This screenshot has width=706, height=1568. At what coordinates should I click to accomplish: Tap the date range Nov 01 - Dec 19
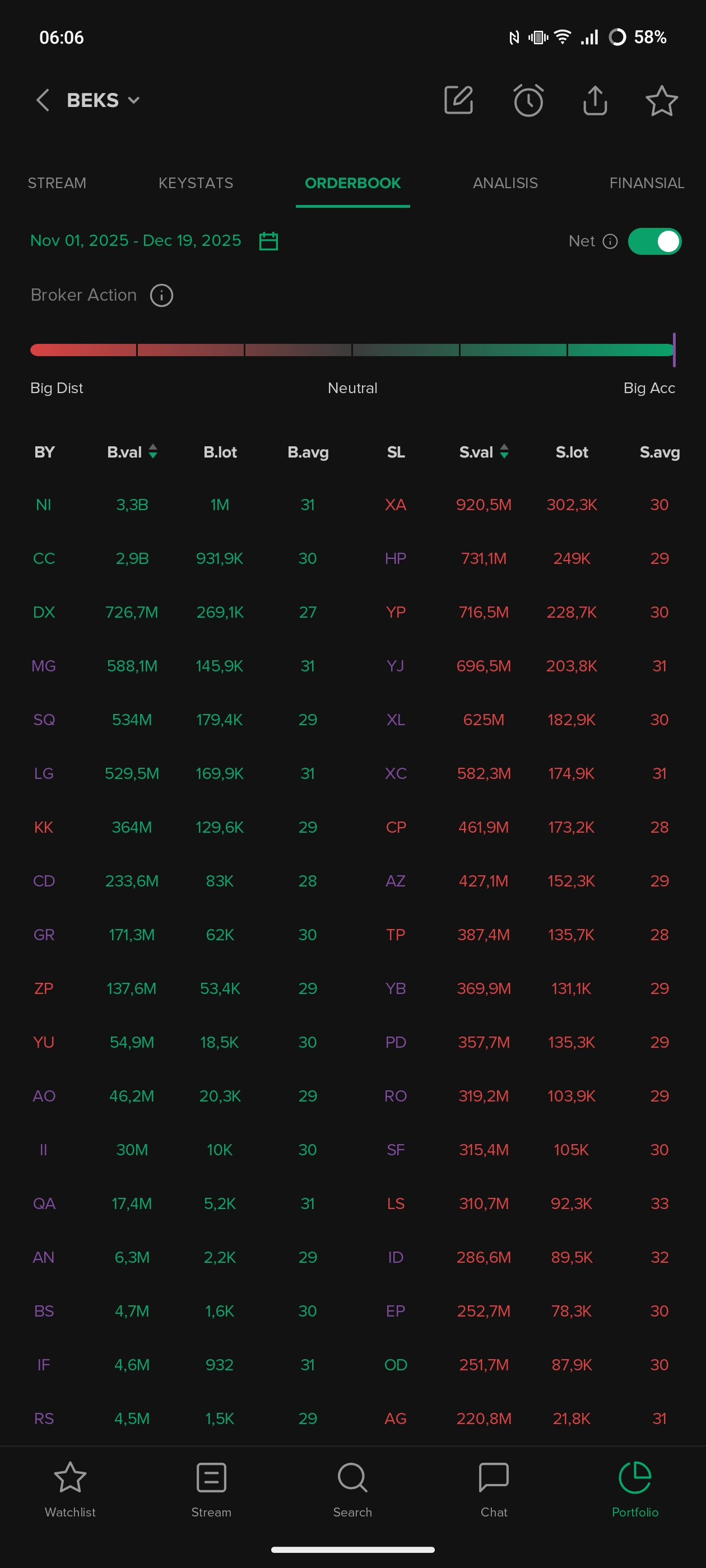click(135, 241)
